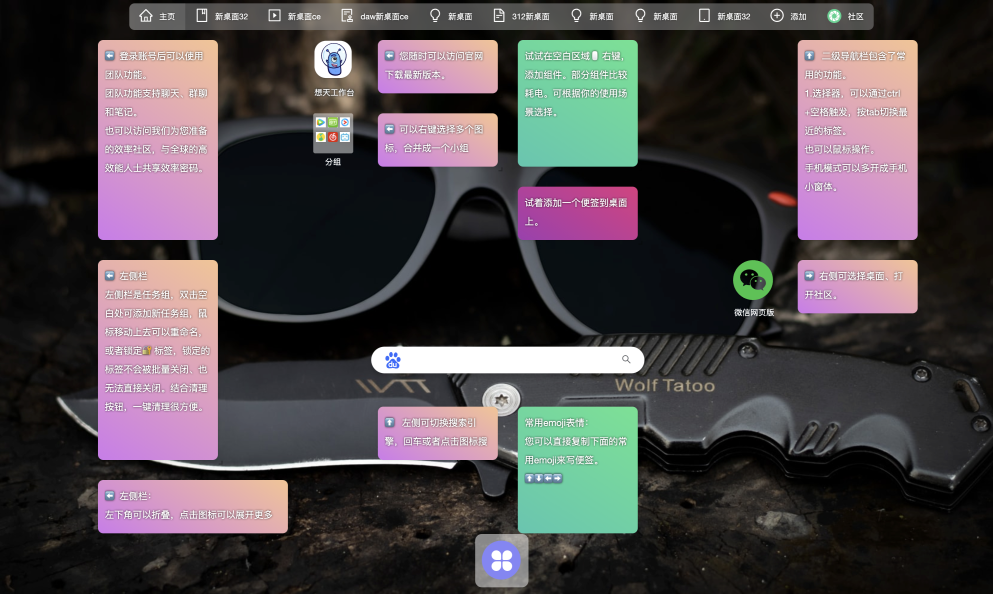Open the daw新桌面ce tab
The height and width of the screenshot is (594, 993).
pyautogui.click(x=375, y=16)
